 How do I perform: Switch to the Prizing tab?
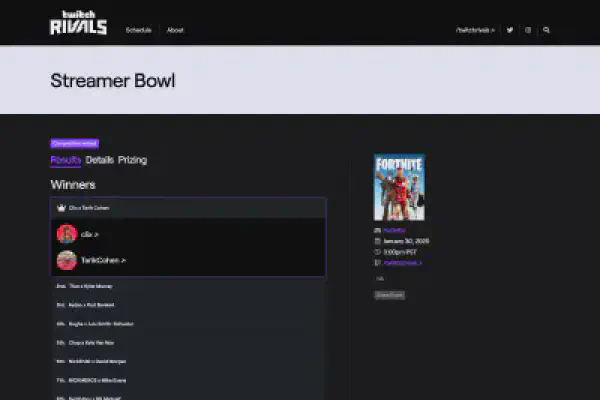click(x=132, y=160)
